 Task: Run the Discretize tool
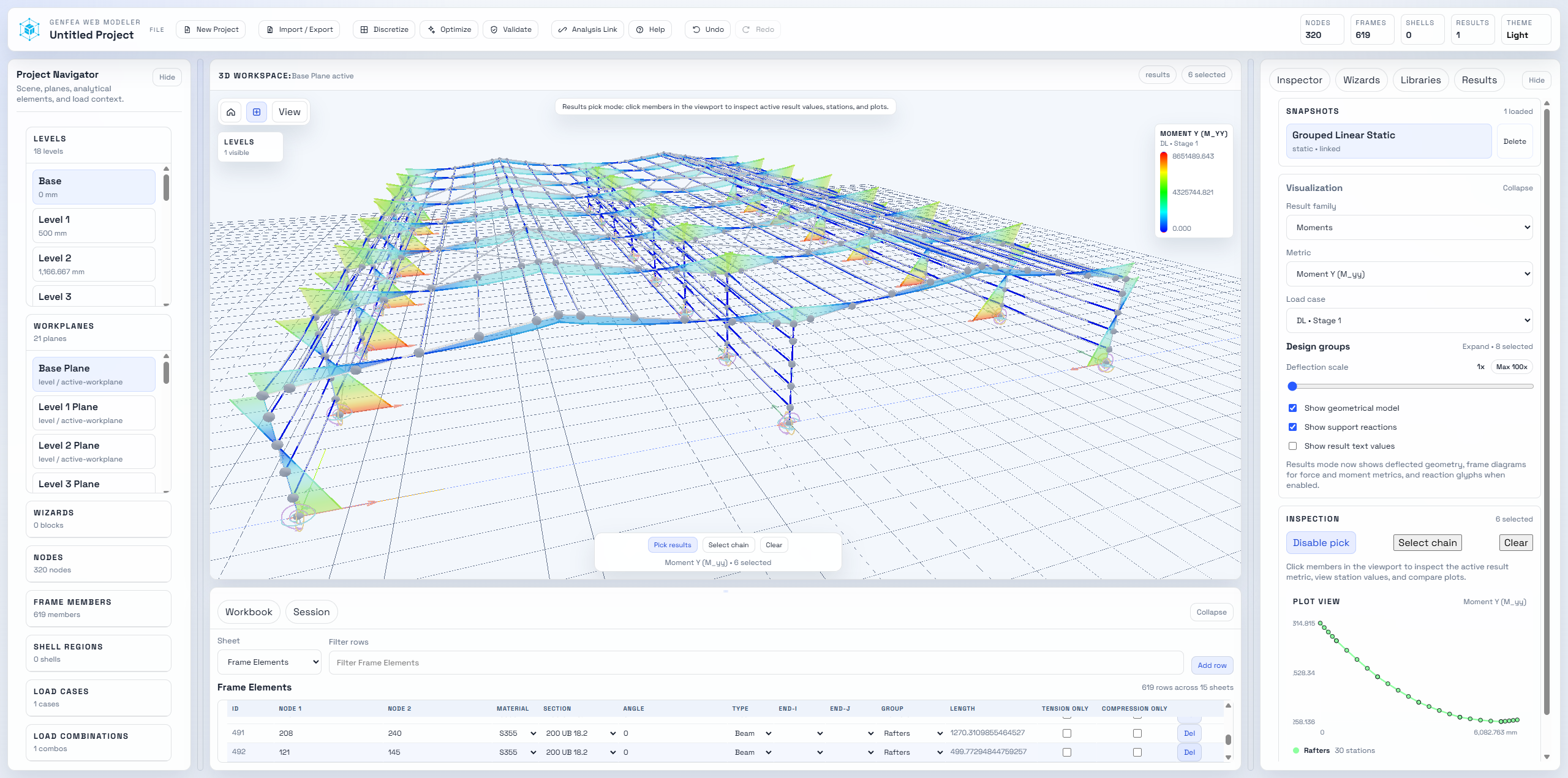pyautogui.click(x=384, y=29)
